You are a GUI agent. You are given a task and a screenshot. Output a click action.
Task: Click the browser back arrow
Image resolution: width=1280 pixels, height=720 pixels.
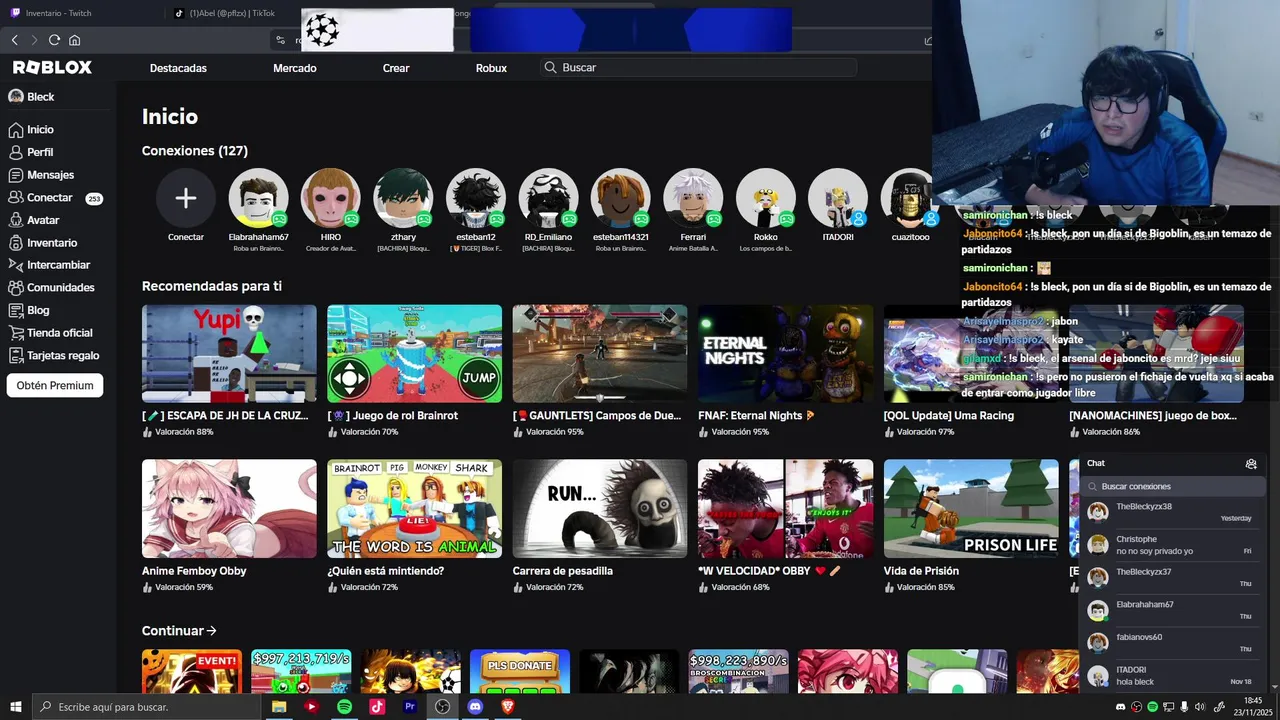pos(14,40)
